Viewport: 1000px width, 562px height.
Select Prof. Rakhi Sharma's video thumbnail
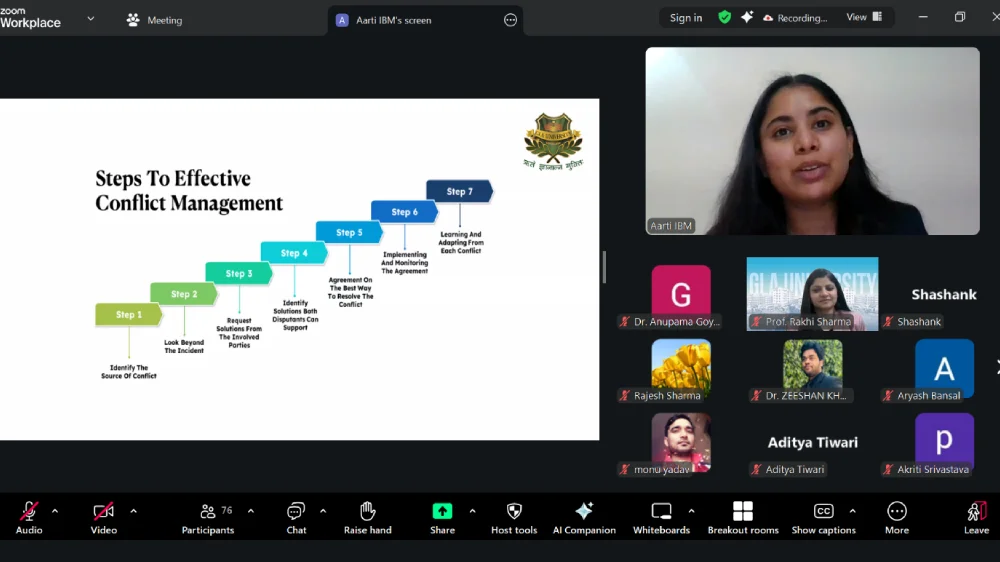coord(812,293)
